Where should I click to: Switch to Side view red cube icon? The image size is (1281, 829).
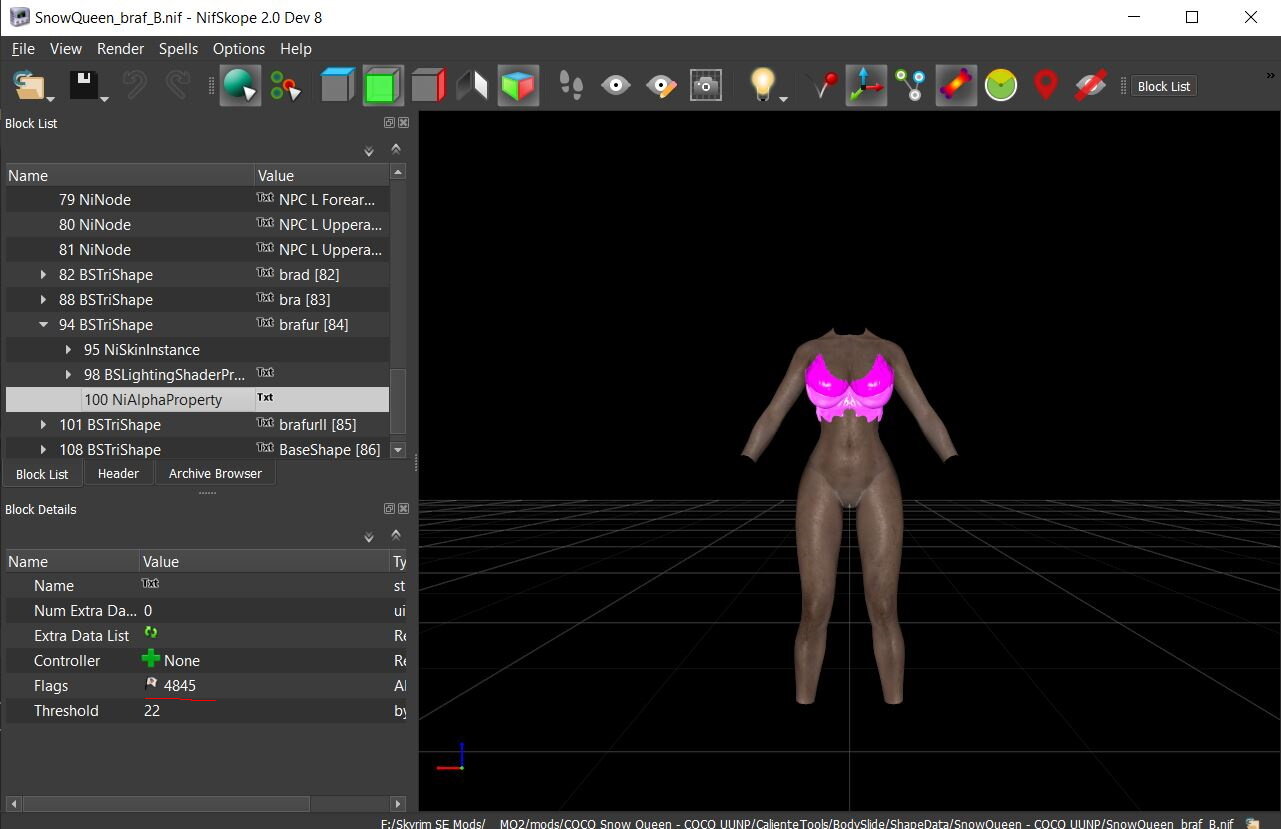pos(427,85)
